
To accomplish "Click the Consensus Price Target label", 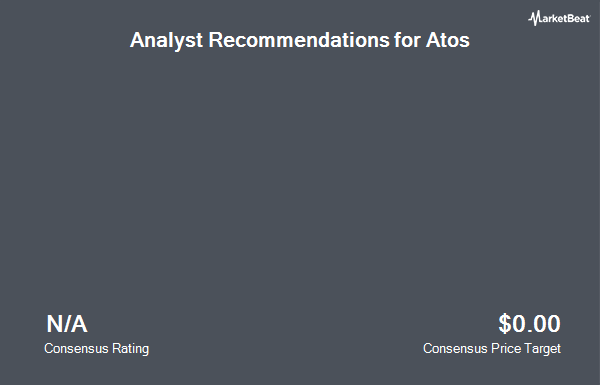I will (x=492, y=349).
